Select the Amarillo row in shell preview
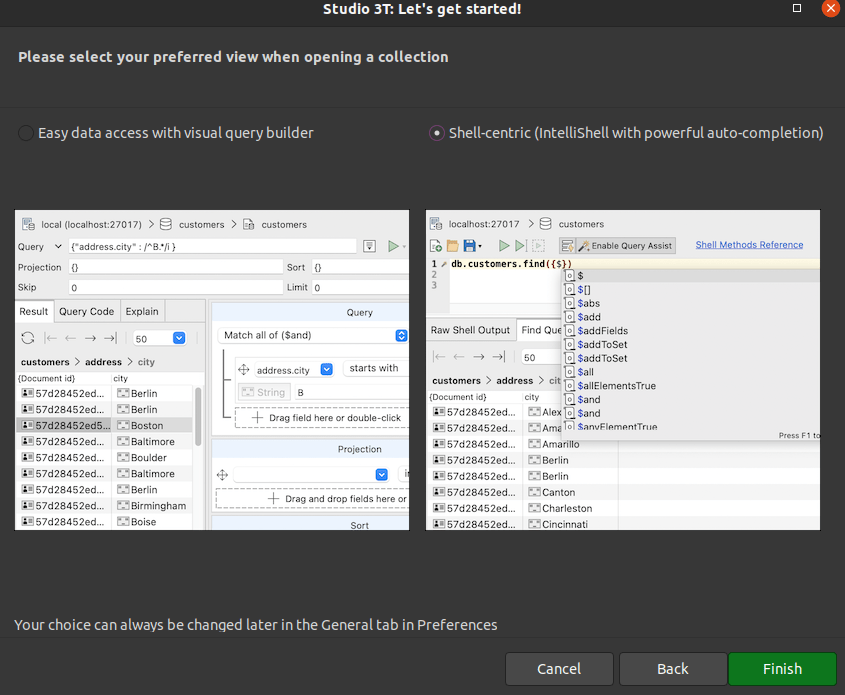The height and width of the screenshot is (695, 845). (623, 444)
